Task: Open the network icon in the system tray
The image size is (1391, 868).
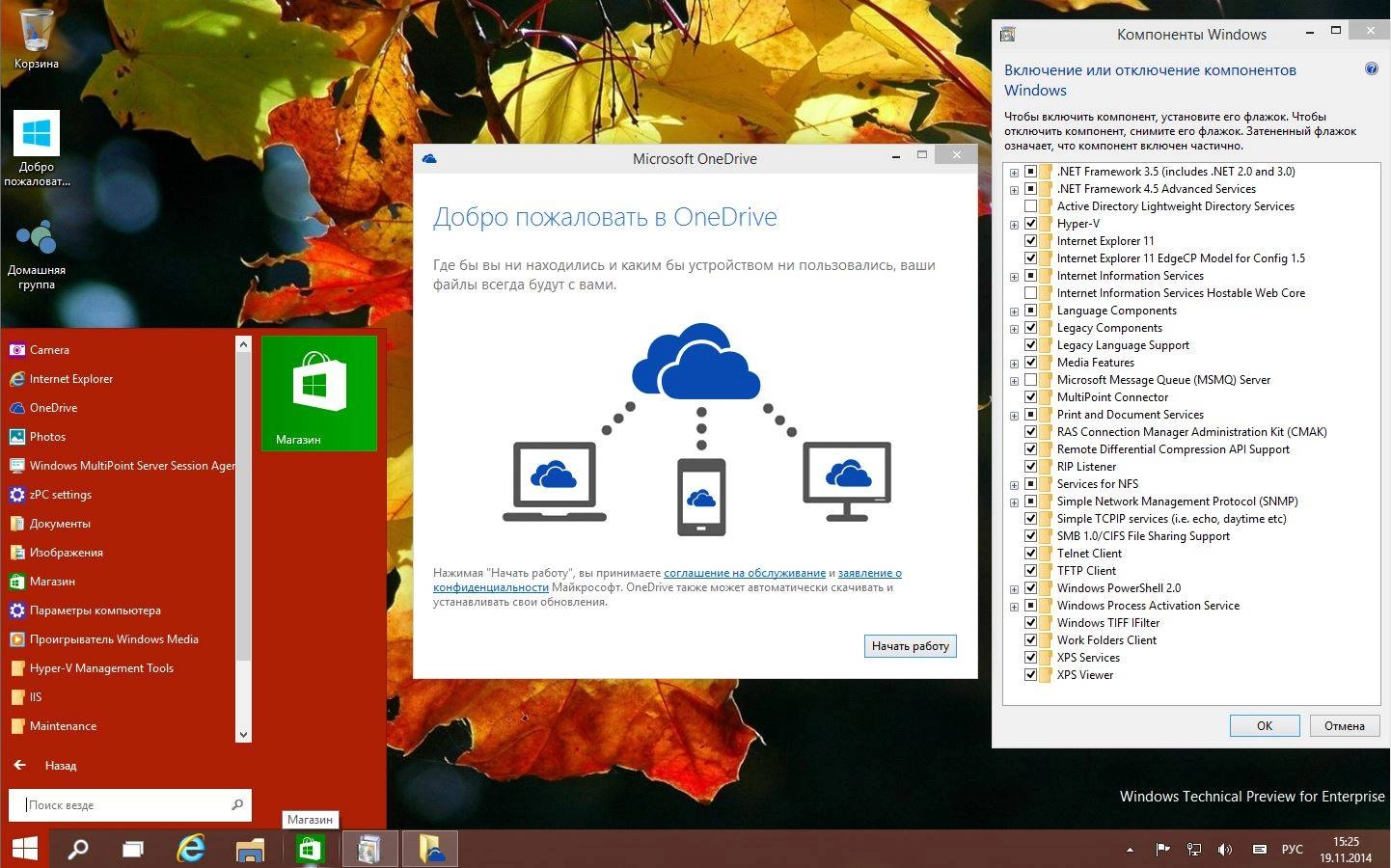Action: (x=1194, y=850)
